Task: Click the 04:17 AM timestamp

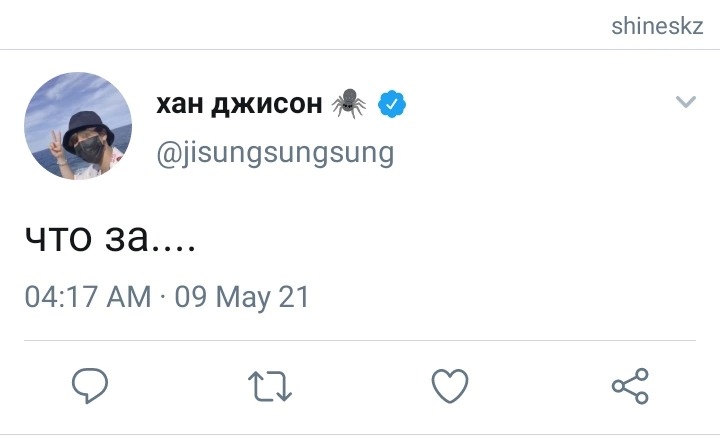Action: (88, 297)
